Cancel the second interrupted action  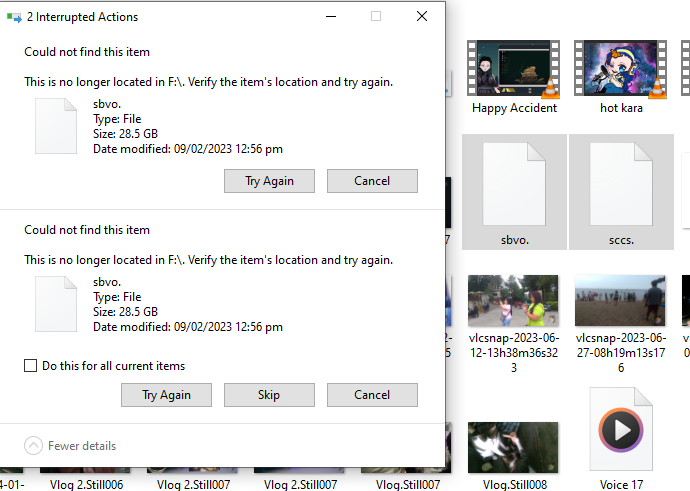pyautogui.click(x=372, y=395)
